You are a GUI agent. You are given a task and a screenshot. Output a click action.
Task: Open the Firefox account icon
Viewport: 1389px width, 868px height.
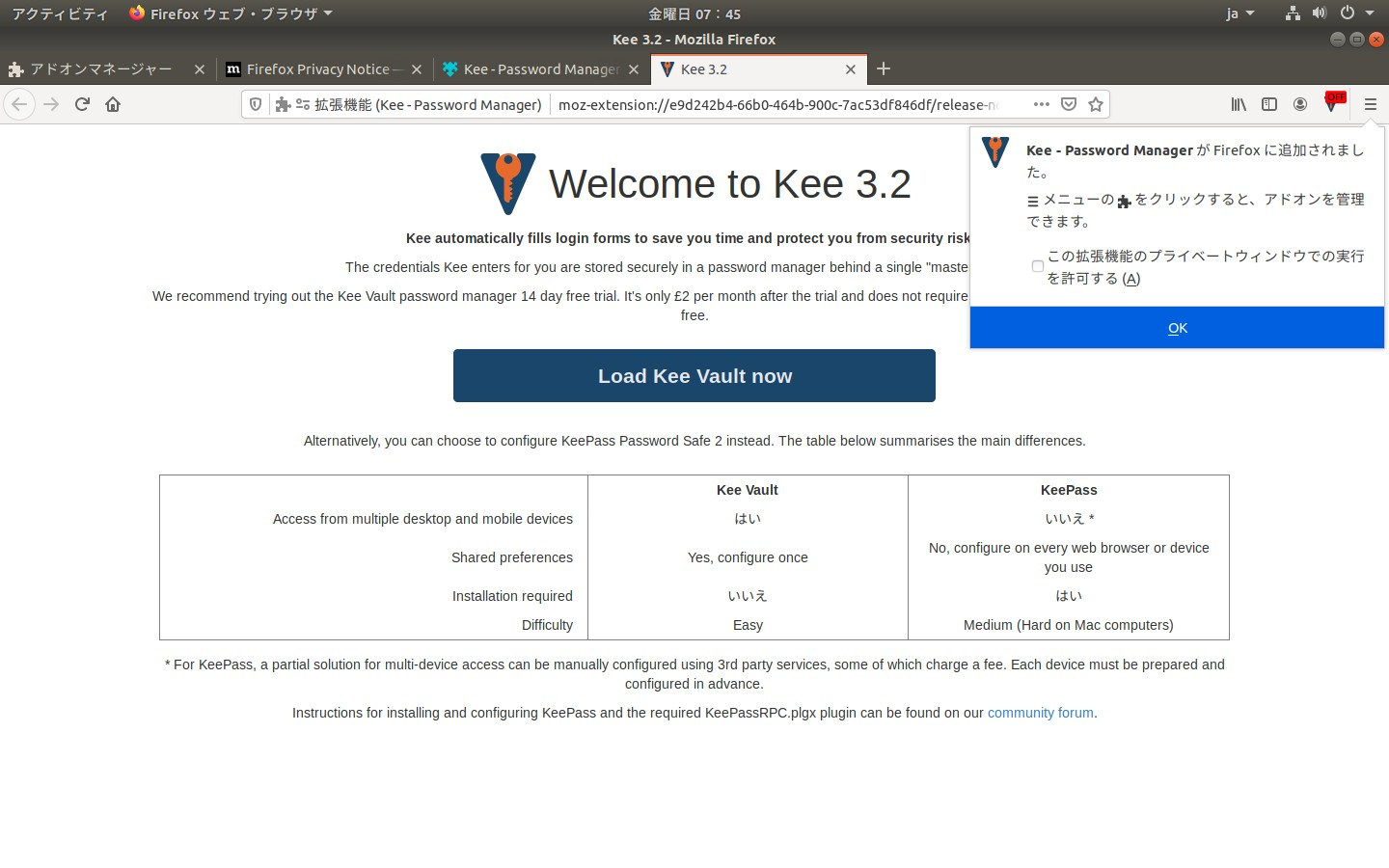point(1300,104)
